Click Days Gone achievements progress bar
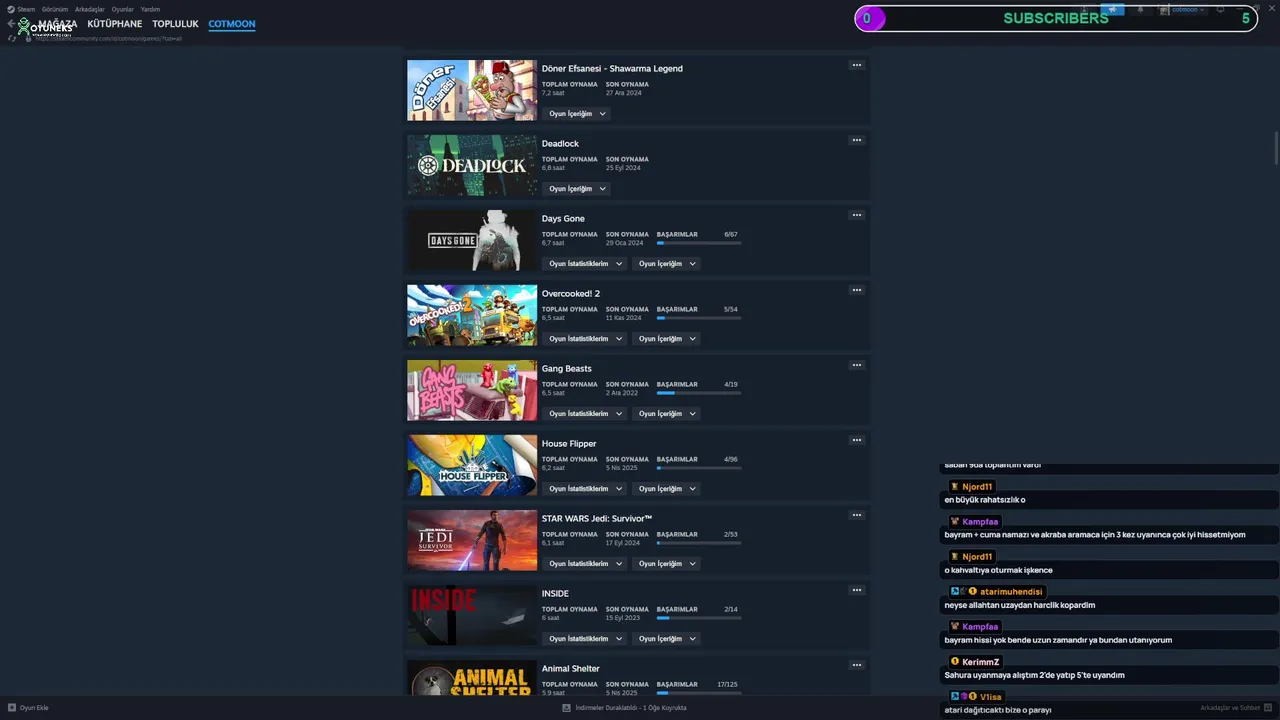 [699, 243]
